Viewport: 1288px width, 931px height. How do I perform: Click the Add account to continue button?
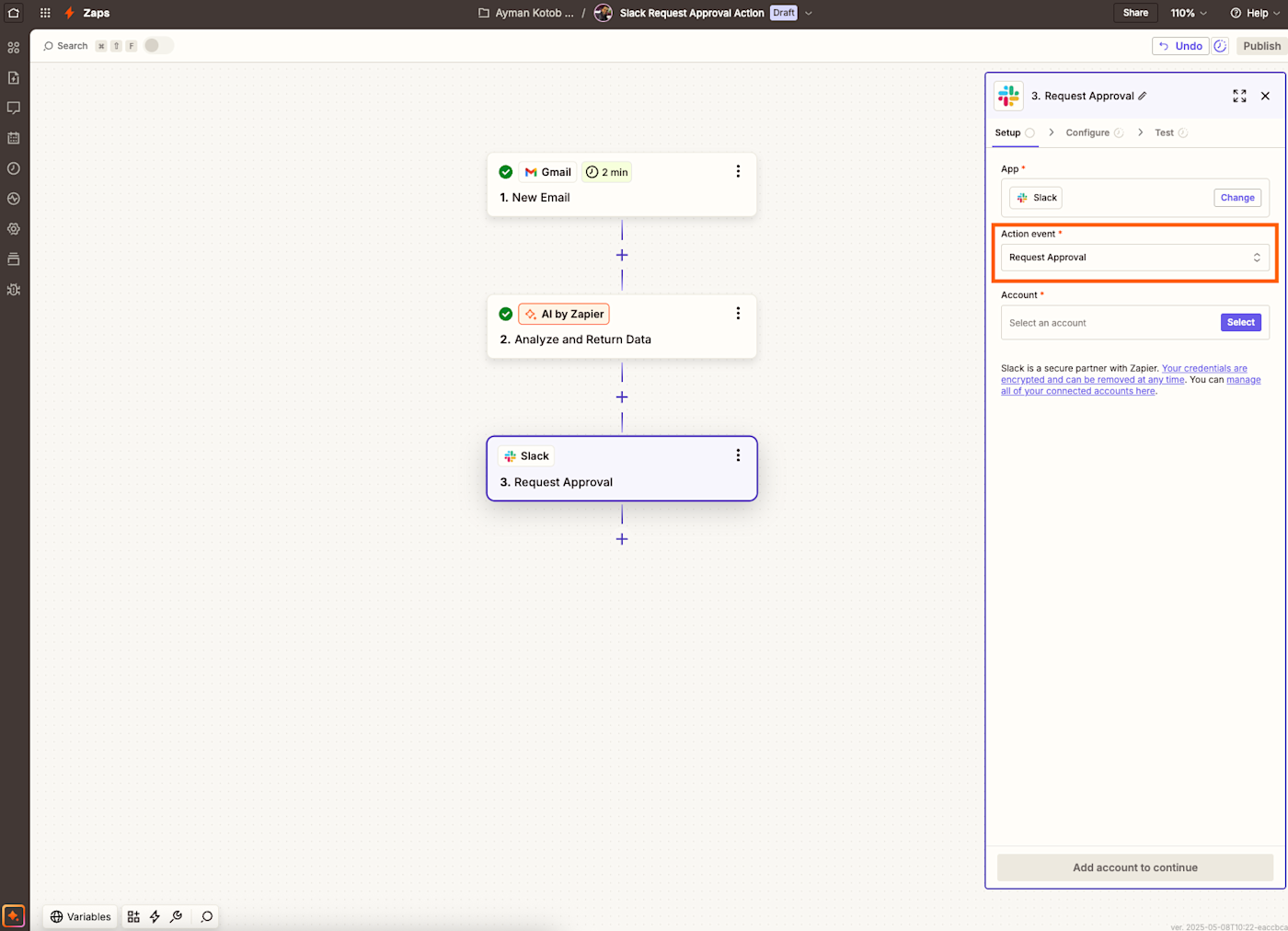coord(1135,868)
